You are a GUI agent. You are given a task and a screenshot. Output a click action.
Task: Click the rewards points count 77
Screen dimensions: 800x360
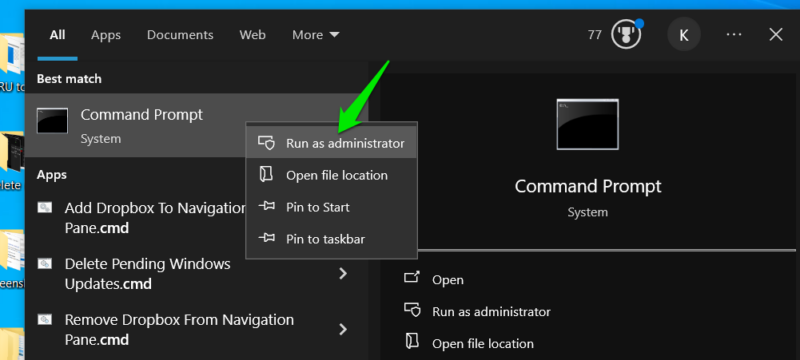point(594,35)
